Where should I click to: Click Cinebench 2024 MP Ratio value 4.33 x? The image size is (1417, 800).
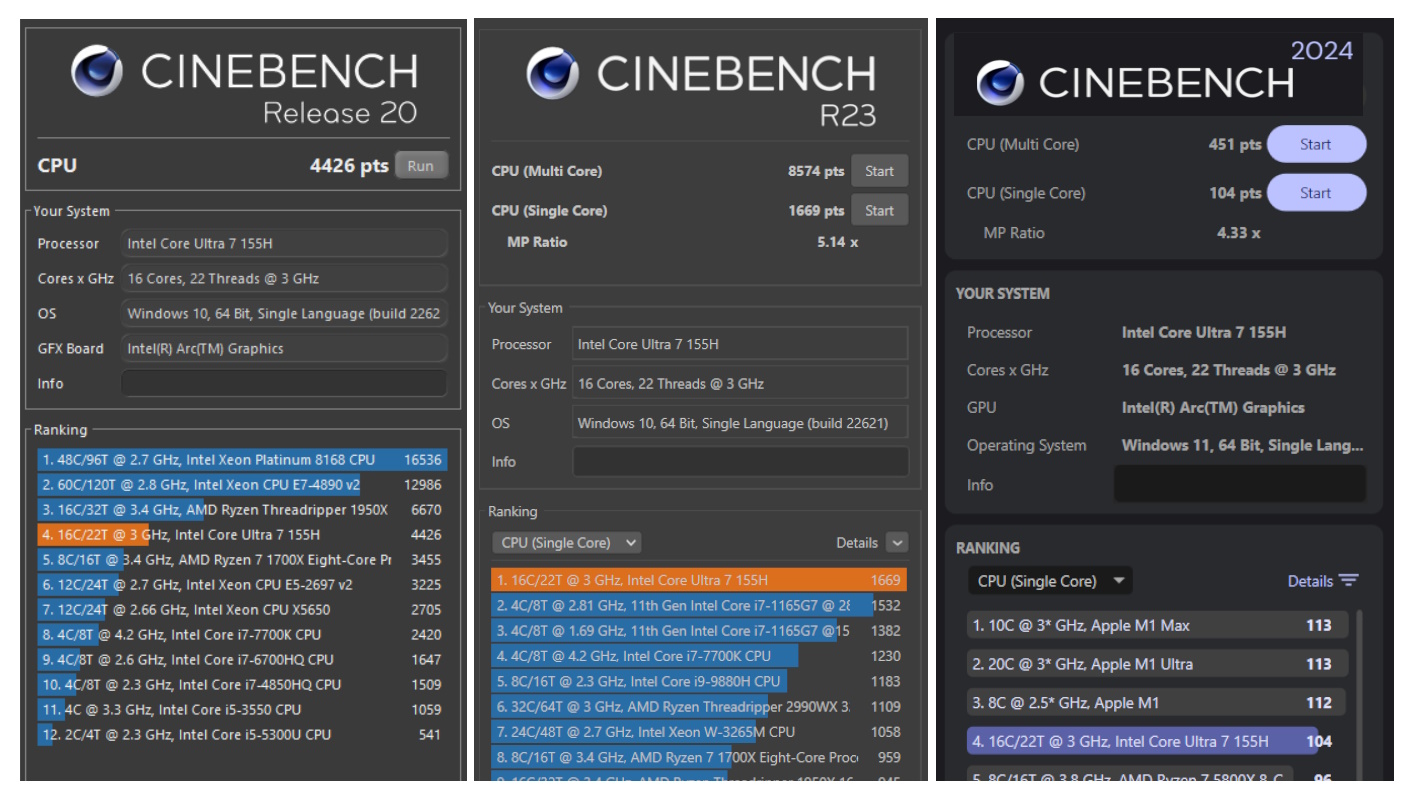coord(1238,233)
